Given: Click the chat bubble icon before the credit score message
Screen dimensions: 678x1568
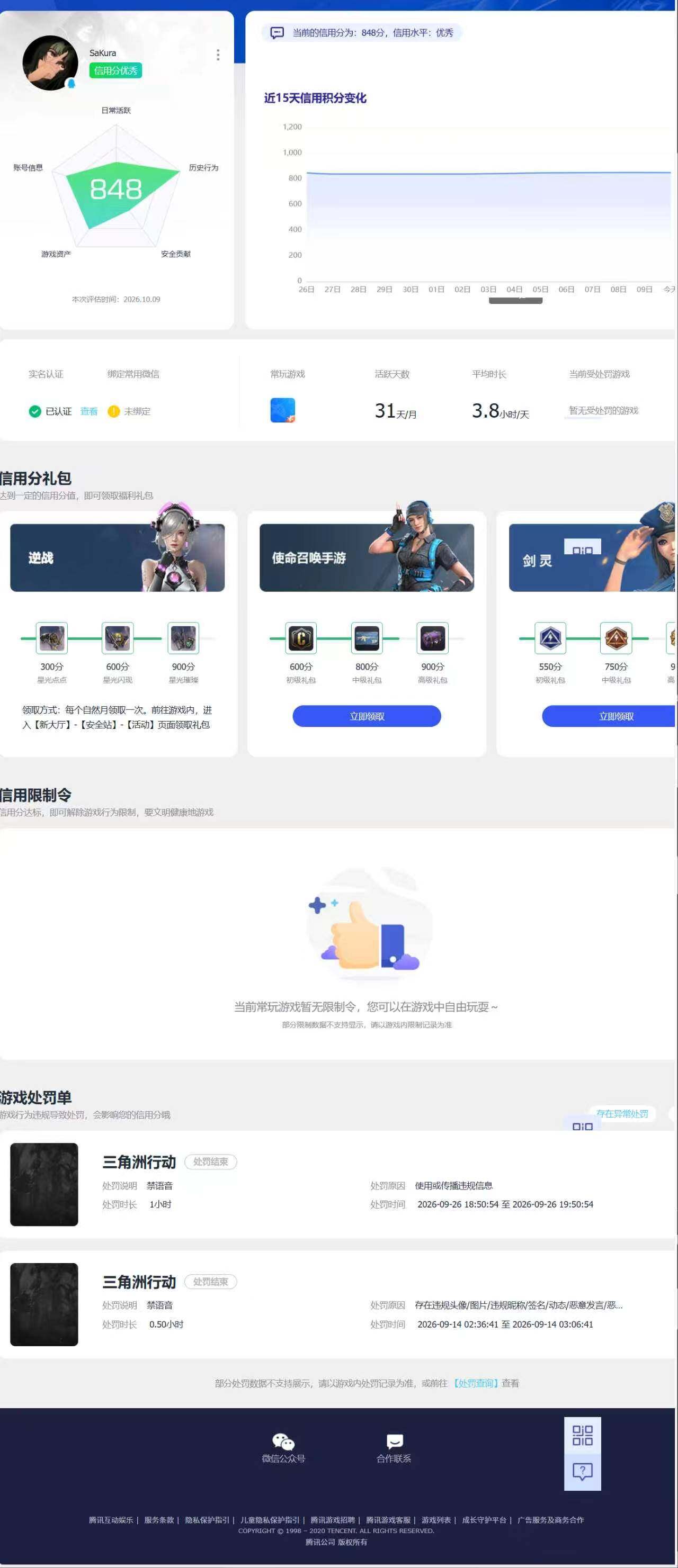Looking at the screenshot, I should pos(277,33).
